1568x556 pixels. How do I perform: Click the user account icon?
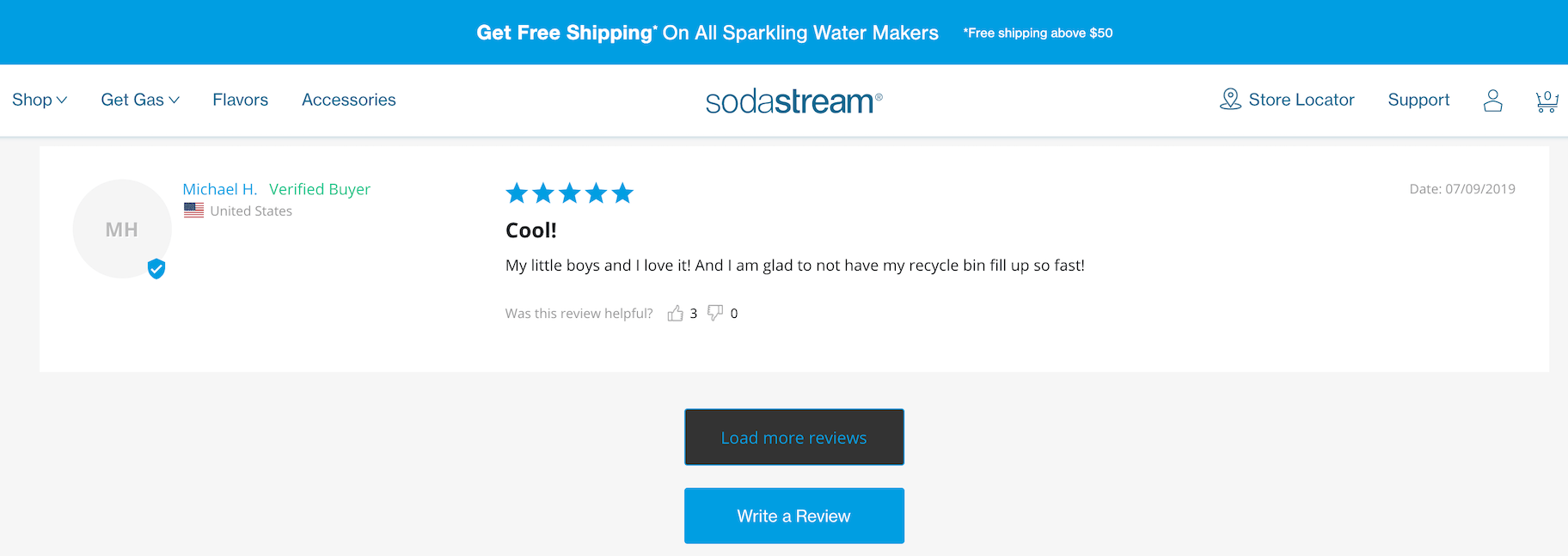pyautogui.click(x=1493, y=101)
